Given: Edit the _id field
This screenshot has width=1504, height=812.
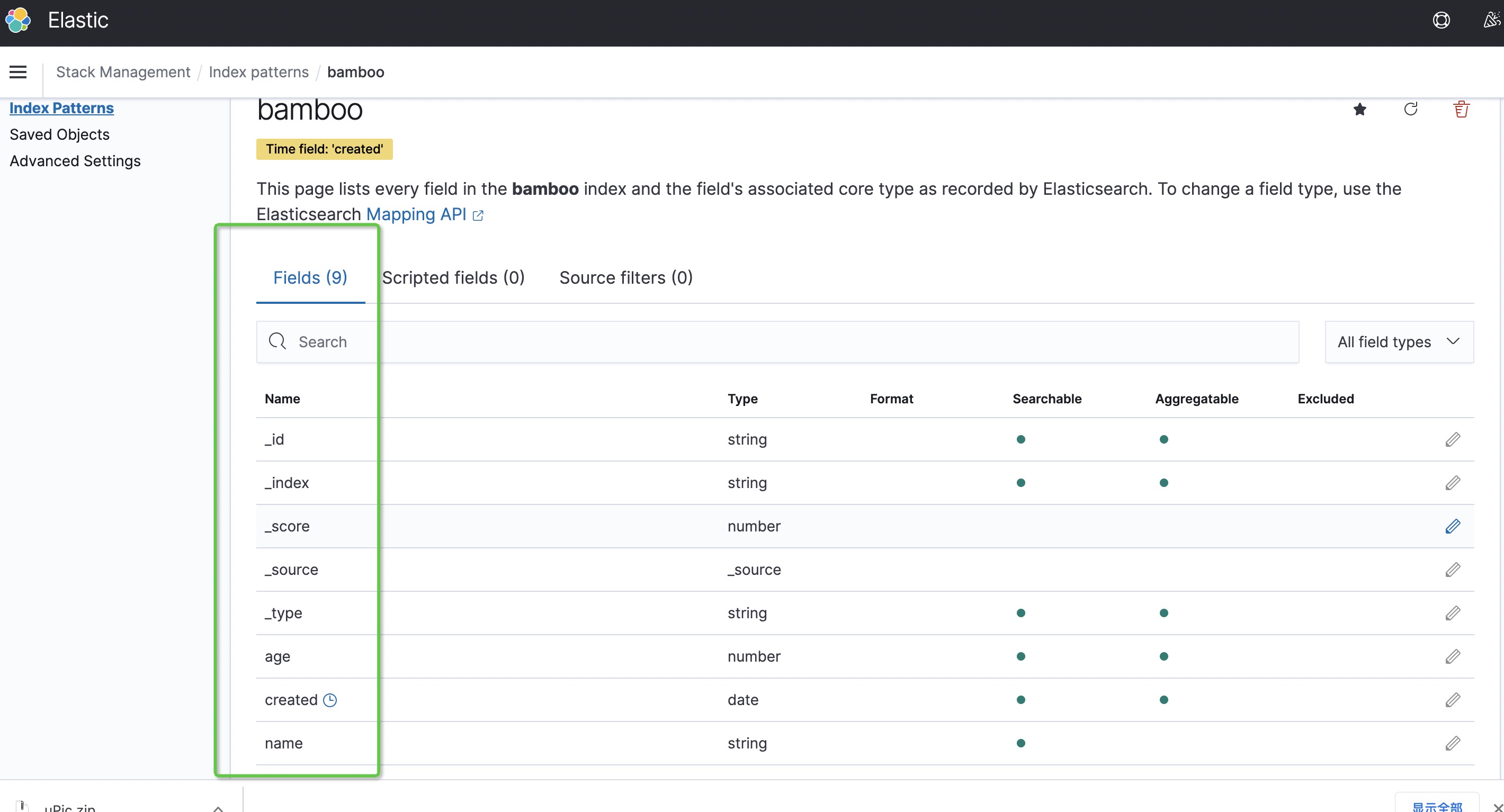Looking at the screenshot, I should (x=1453, y=439).
